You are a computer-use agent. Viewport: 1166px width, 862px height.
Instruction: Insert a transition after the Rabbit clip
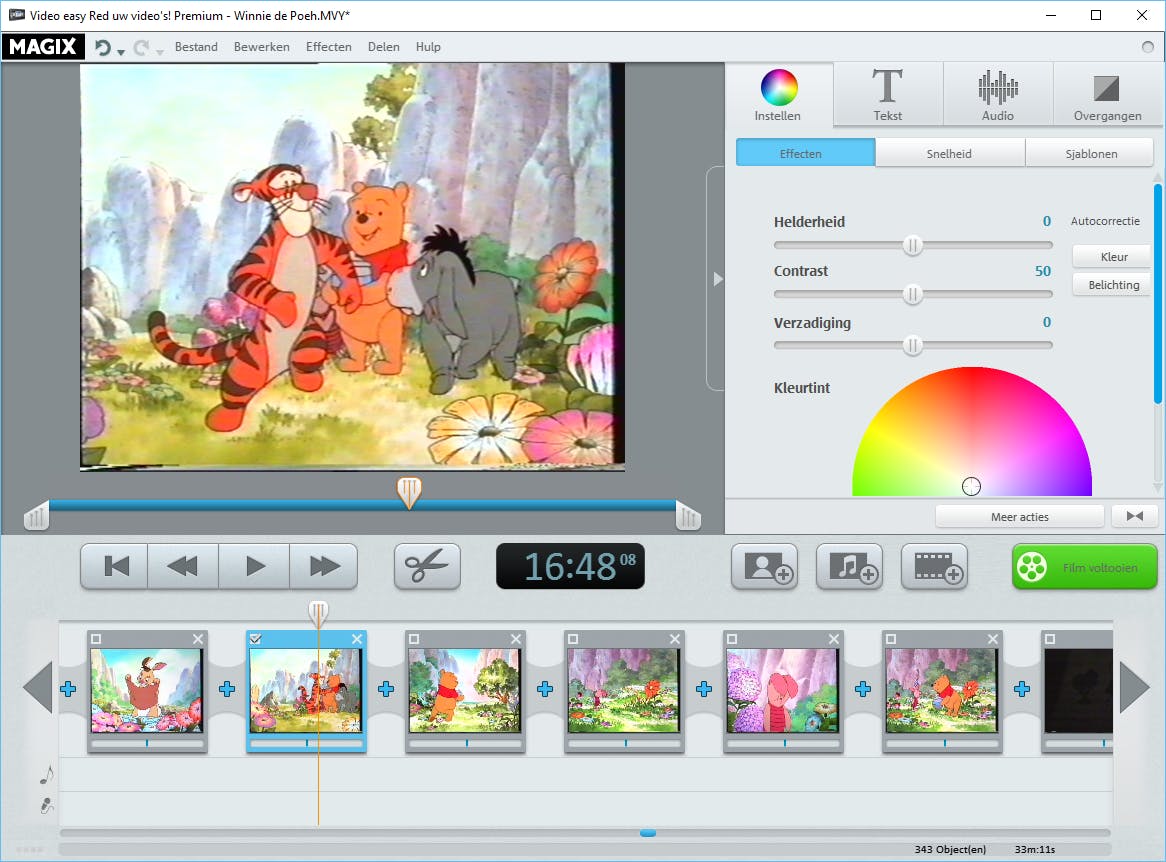(x=227, y=689)
